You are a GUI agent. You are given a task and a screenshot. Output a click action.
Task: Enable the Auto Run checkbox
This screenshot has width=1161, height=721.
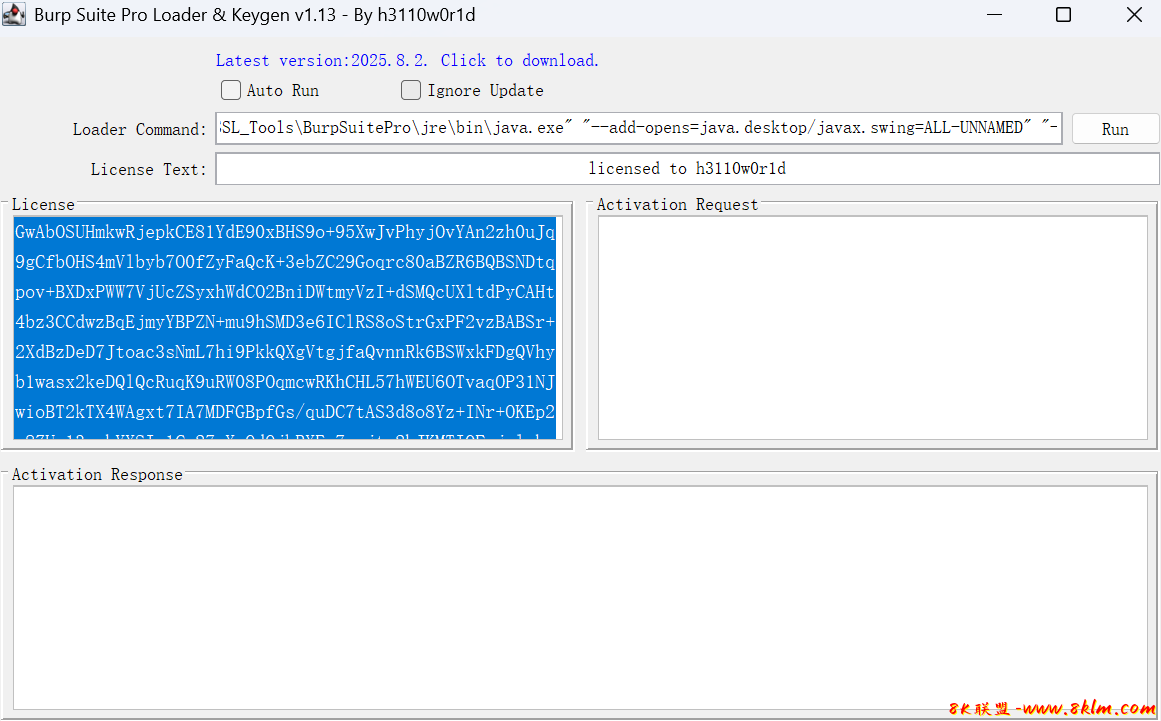(231, 90)
